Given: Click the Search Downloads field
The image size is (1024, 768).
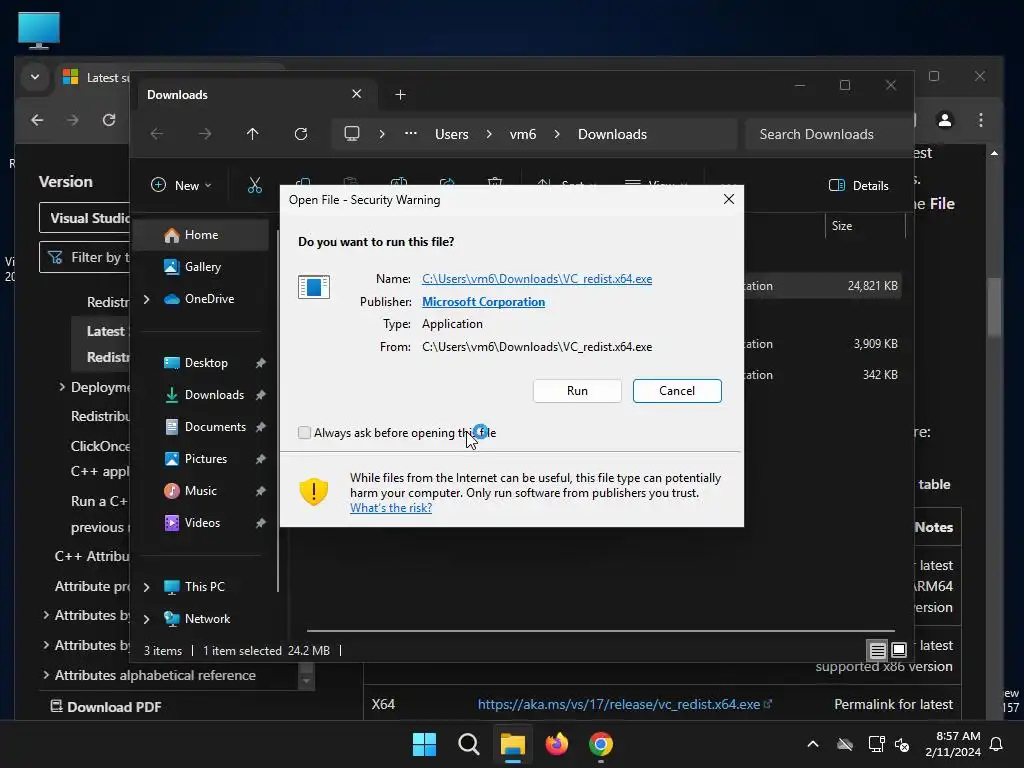Looking at the screenshot, I should click(x=828, y=134).
